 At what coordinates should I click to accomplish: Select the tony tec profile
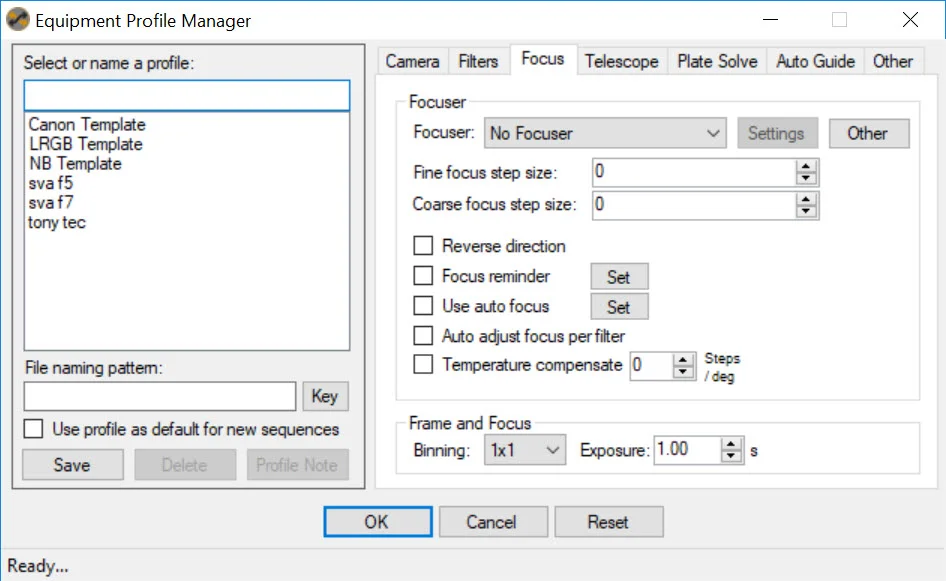(x=57, y=222)
